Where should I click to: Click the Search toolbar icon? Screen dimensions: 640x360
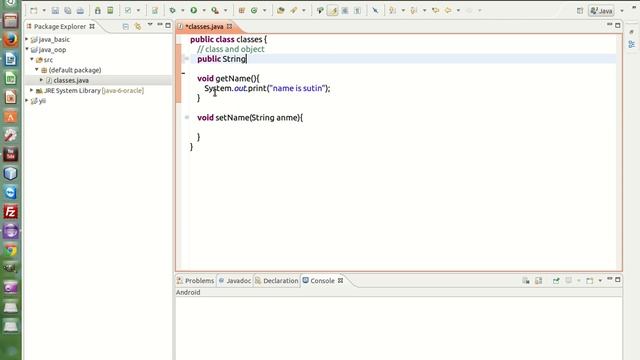pos(293,11)
